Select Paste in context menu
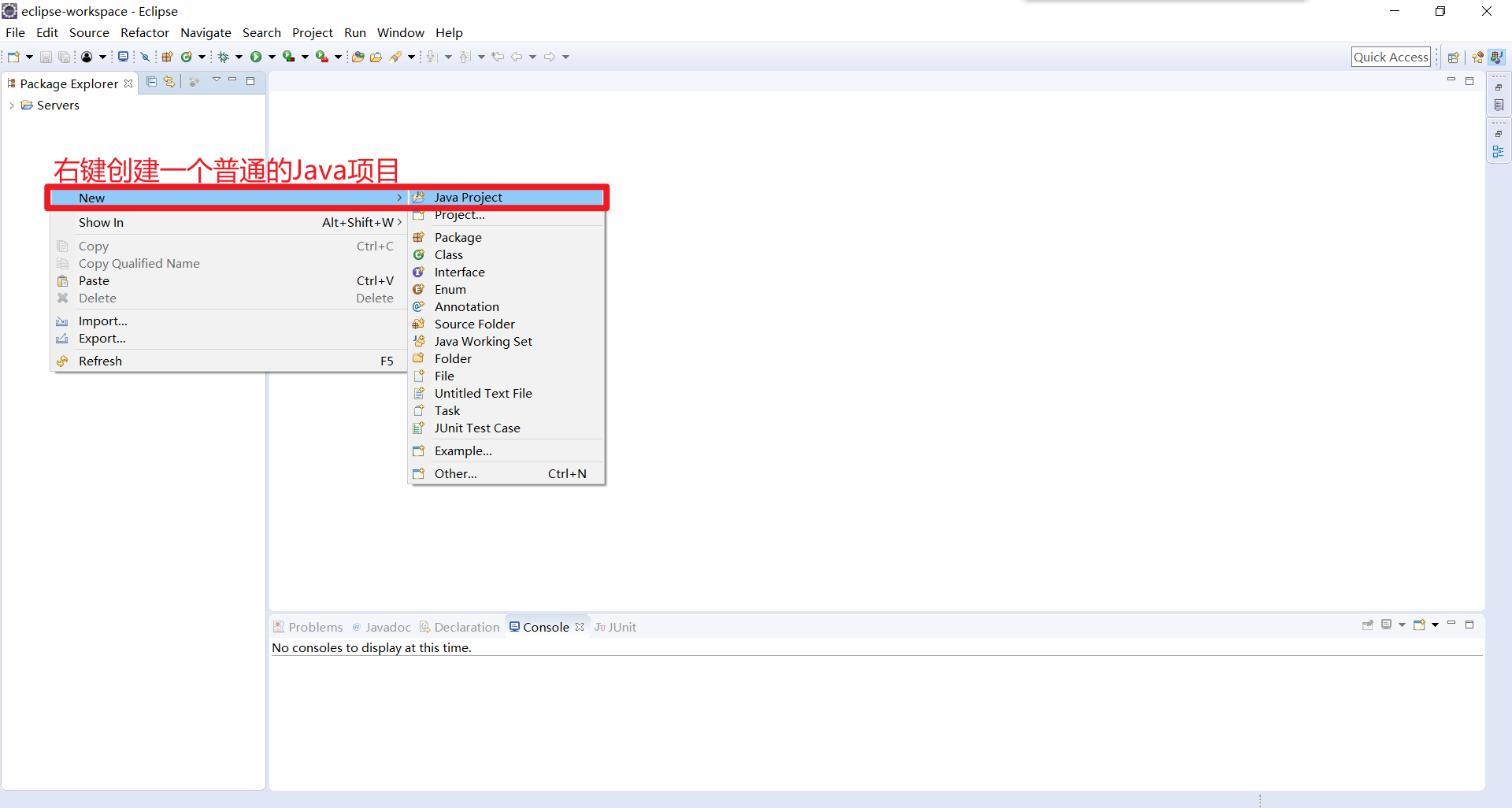1512x808 pixels. pos(228,281)
